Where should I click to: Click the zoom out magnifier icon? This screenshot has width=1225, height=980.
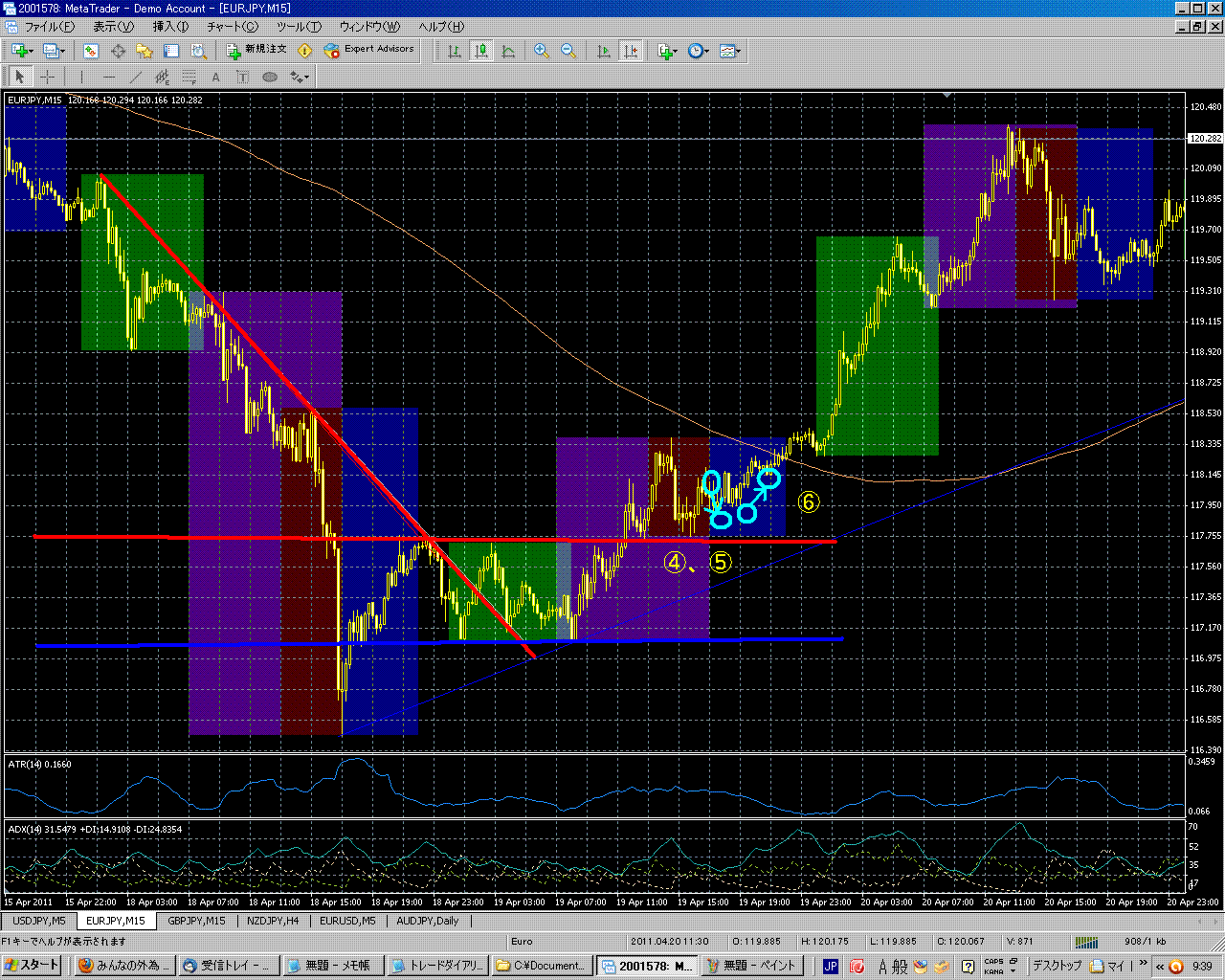coord(568,51)
